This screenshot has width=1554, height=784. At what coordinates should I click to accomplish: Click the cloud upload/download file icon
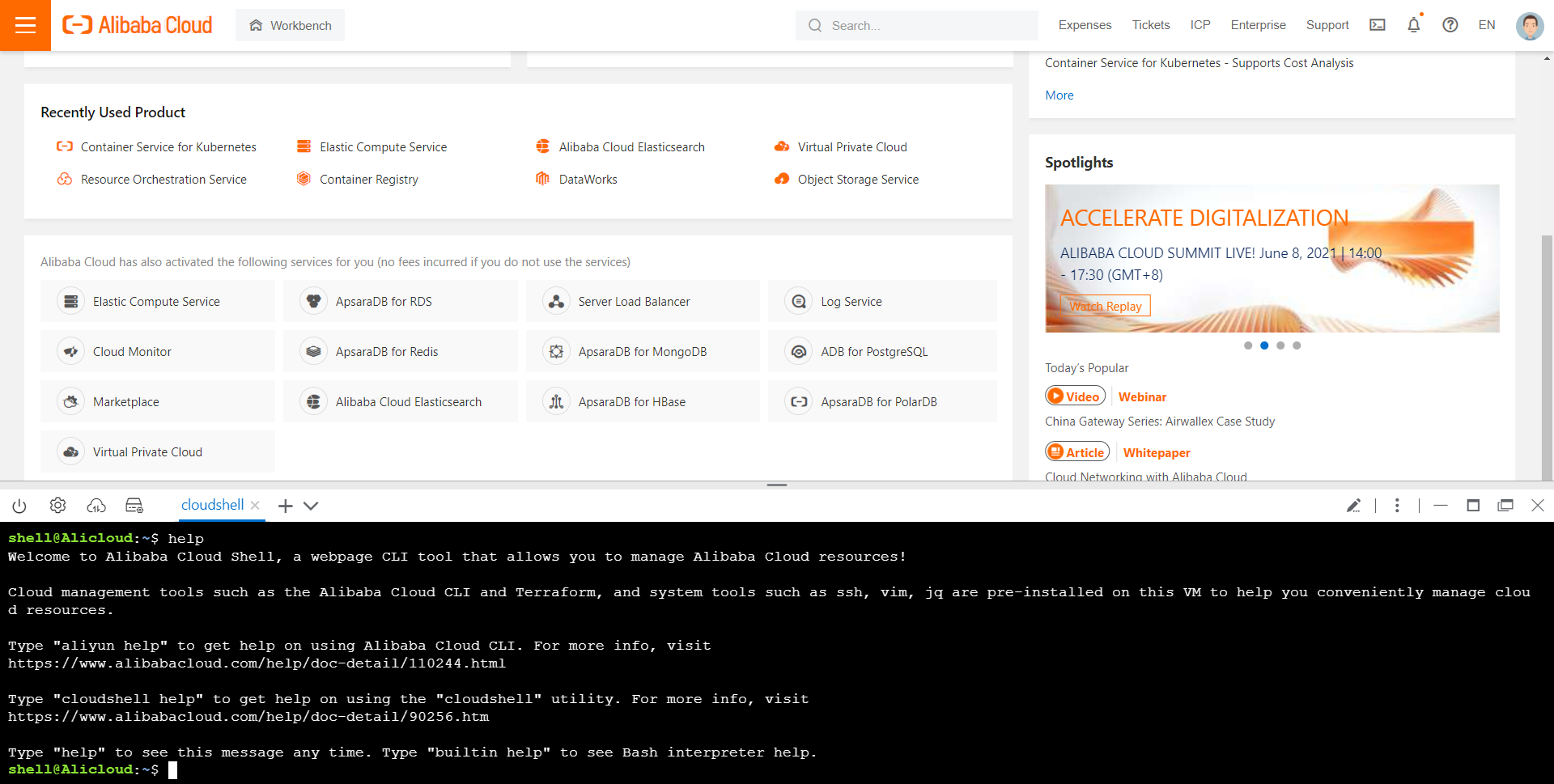tap(96, 506)
